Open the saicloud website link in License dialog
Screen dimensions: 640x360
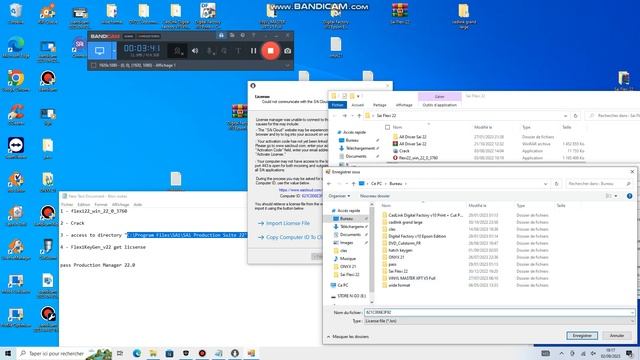tap(300, 190)
